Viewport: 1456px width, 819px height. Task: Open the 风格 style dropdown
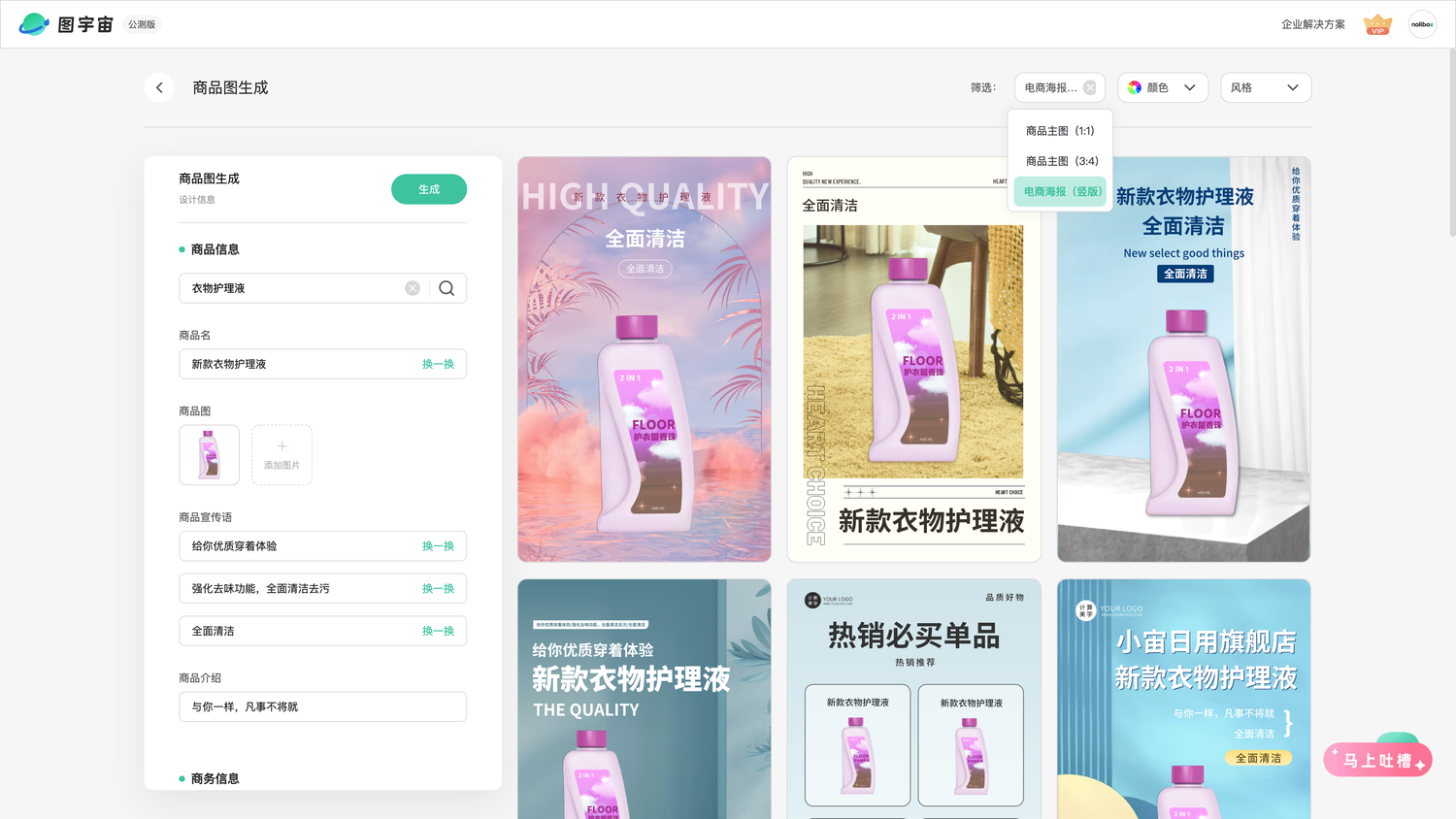1265,87
